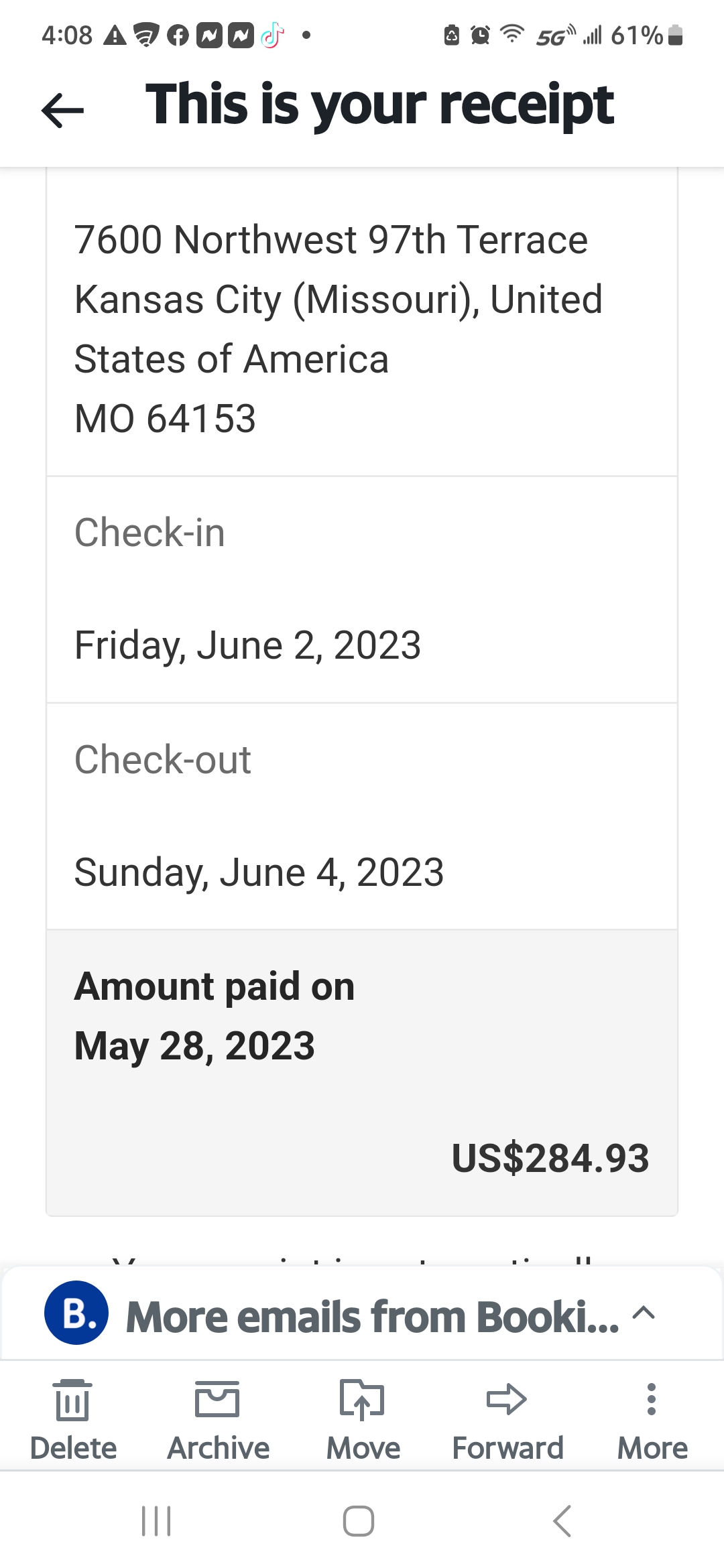Tap the Booking.com sender avatar
724x1568 pixels.
tap(76, 1313)
